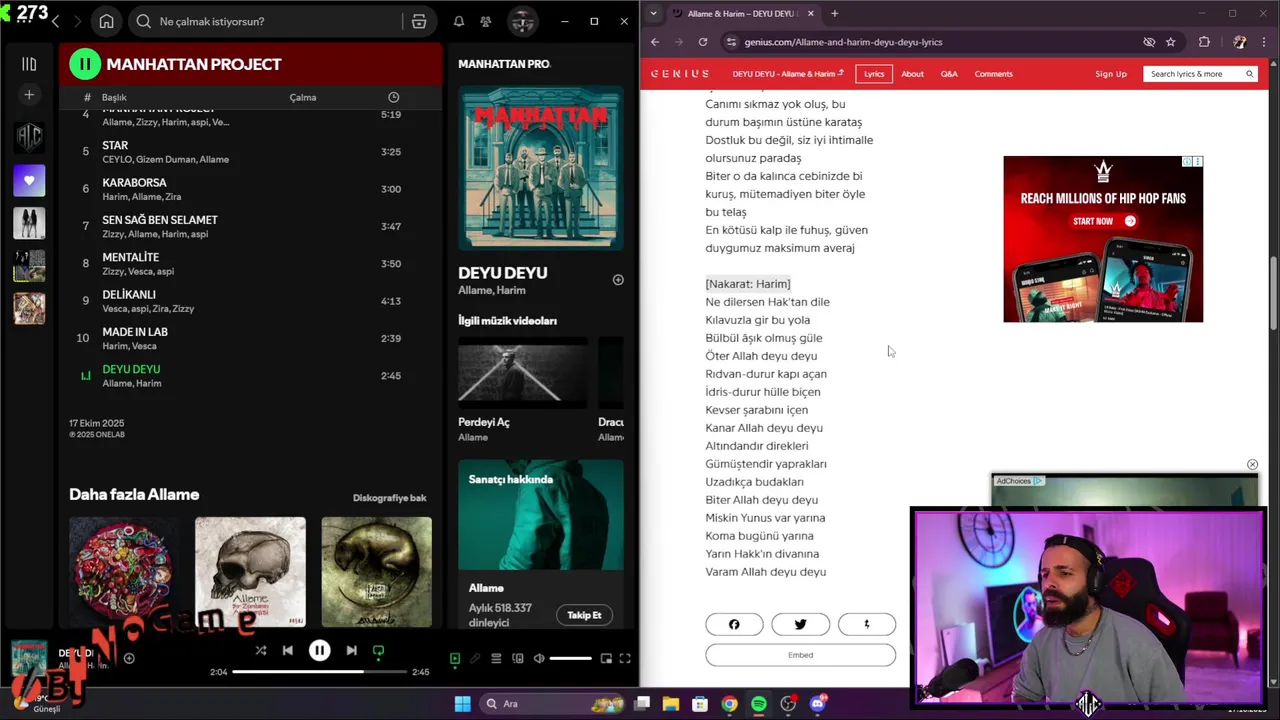Click the Genius search lyrics field

1200,74
